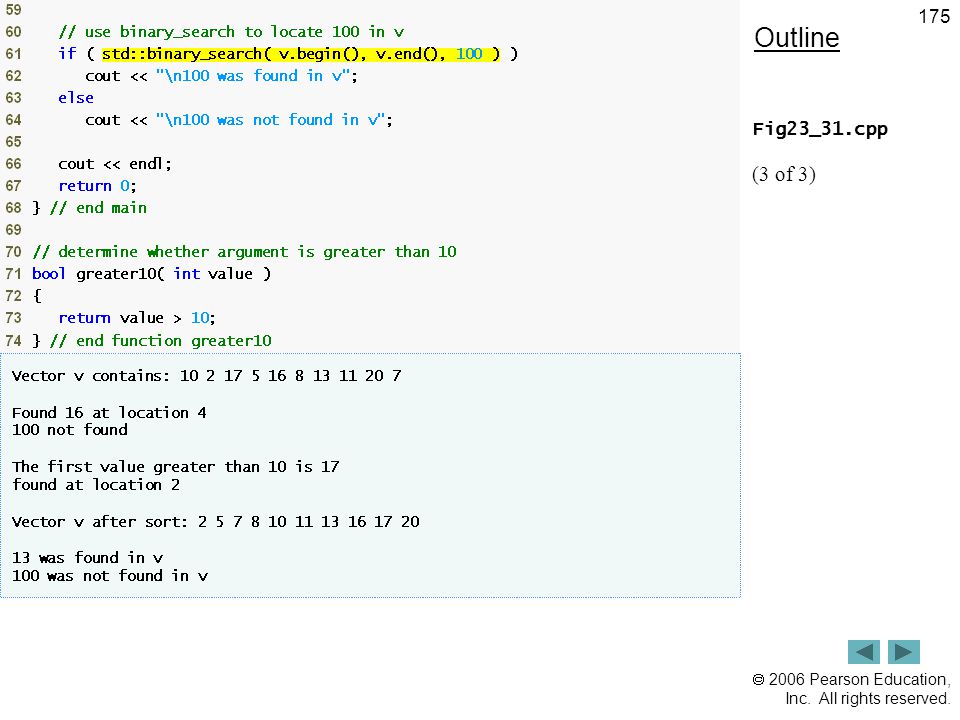Click the (3 of 3) page indicator

[784, 174]
